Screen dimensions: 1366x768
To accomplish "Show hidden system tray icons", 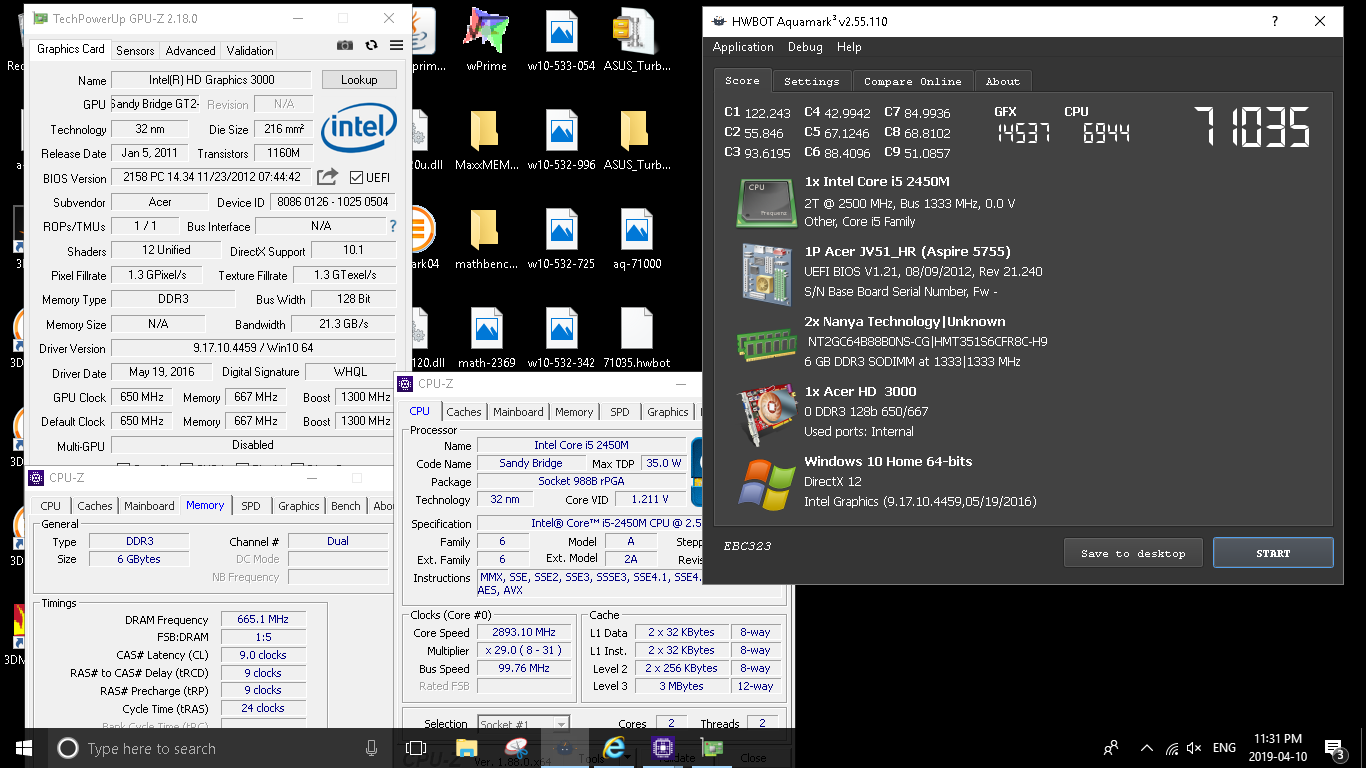I will 1146,748.
